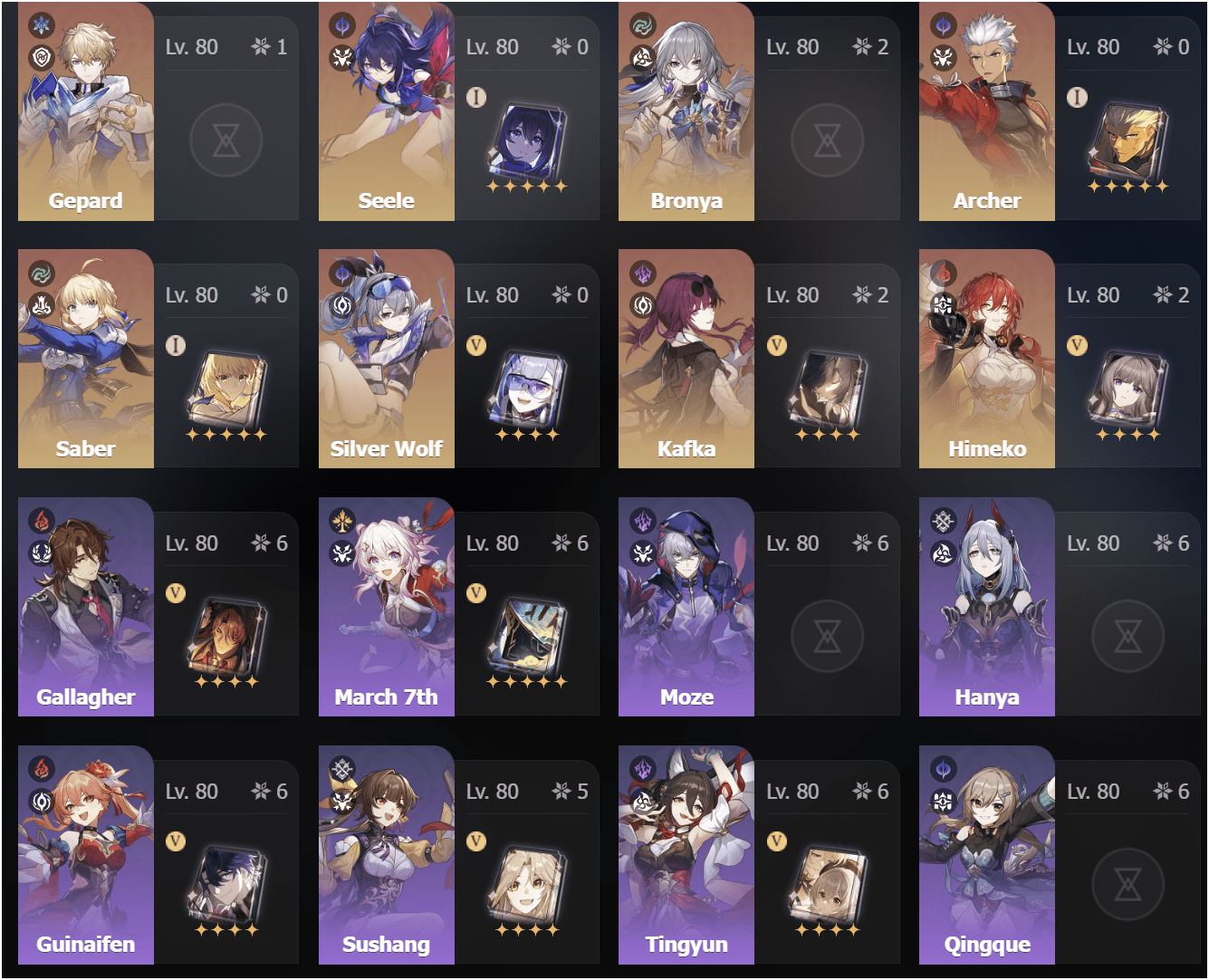Click Bronya's empty light cone placeholder
Image resolution: width=1209 pixels, height=980 pixels.
[x=827, y=140]
